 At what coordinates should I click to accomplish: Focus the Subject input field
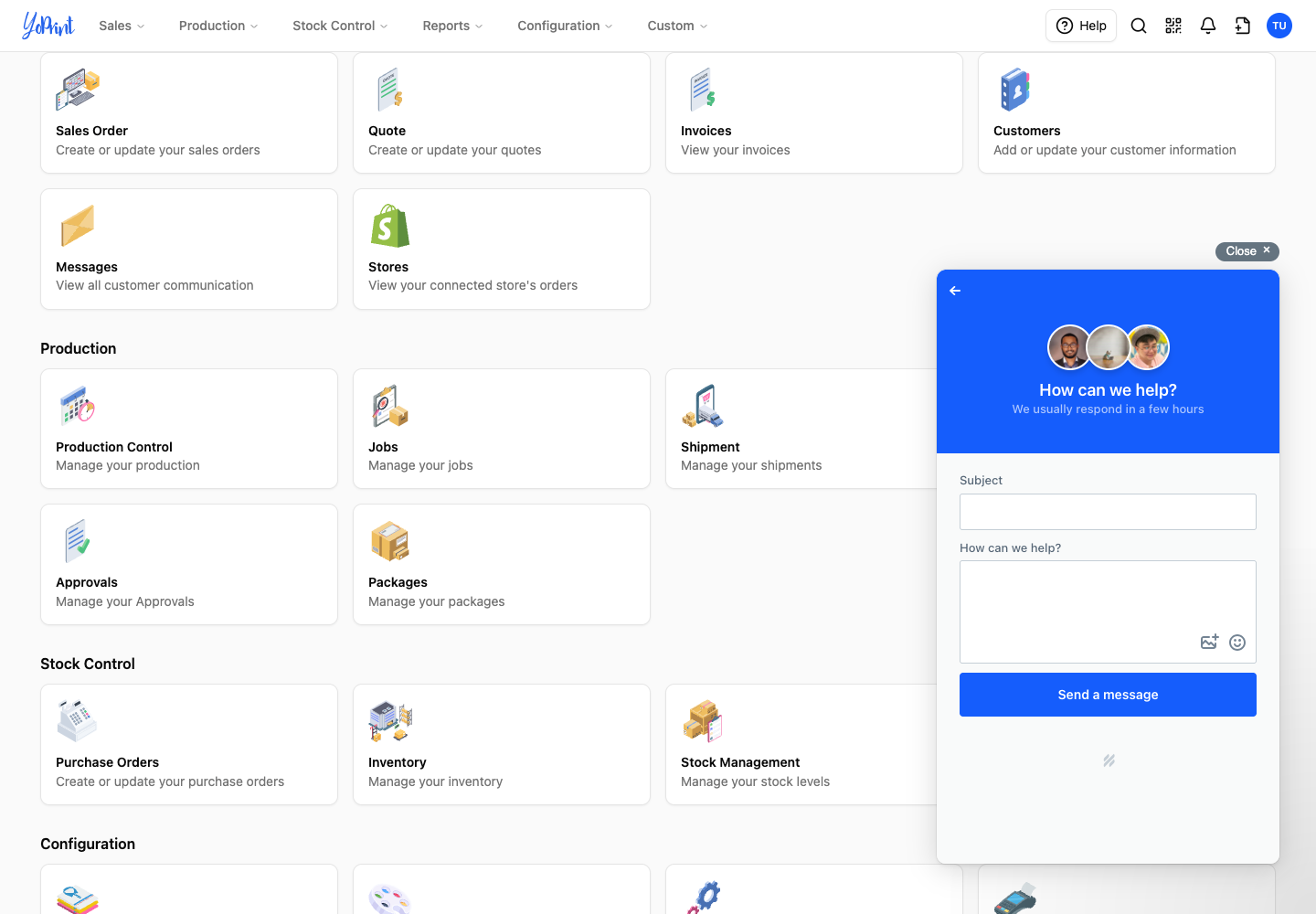click(x=1108, y=512)
